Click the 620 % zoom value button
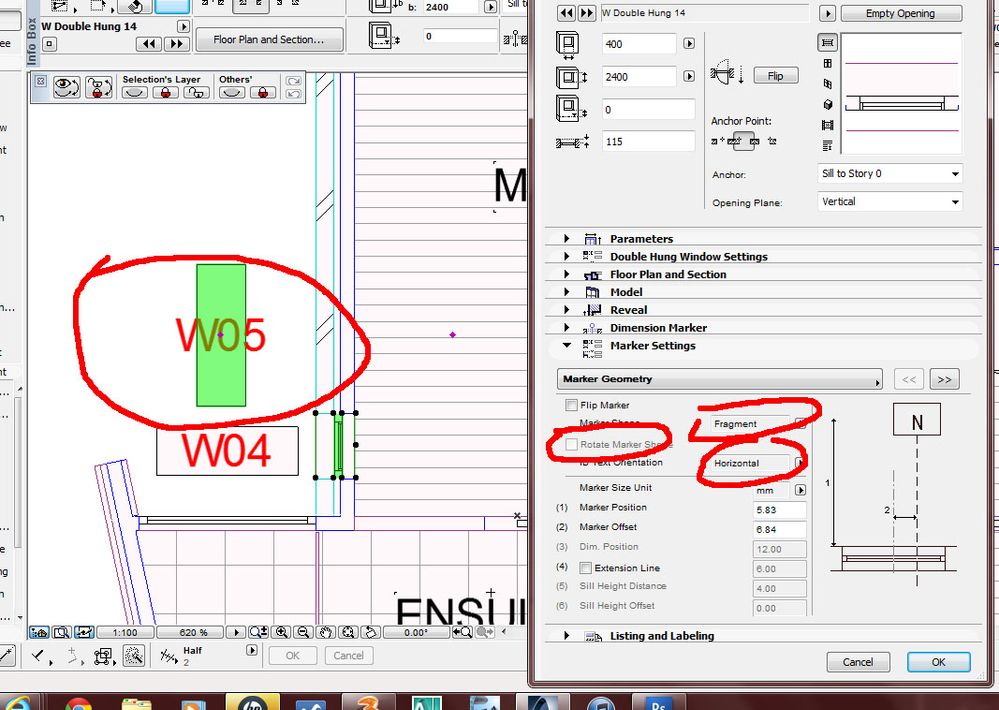The height and width of the screenshot is (710, 999). tap(193, 632)
